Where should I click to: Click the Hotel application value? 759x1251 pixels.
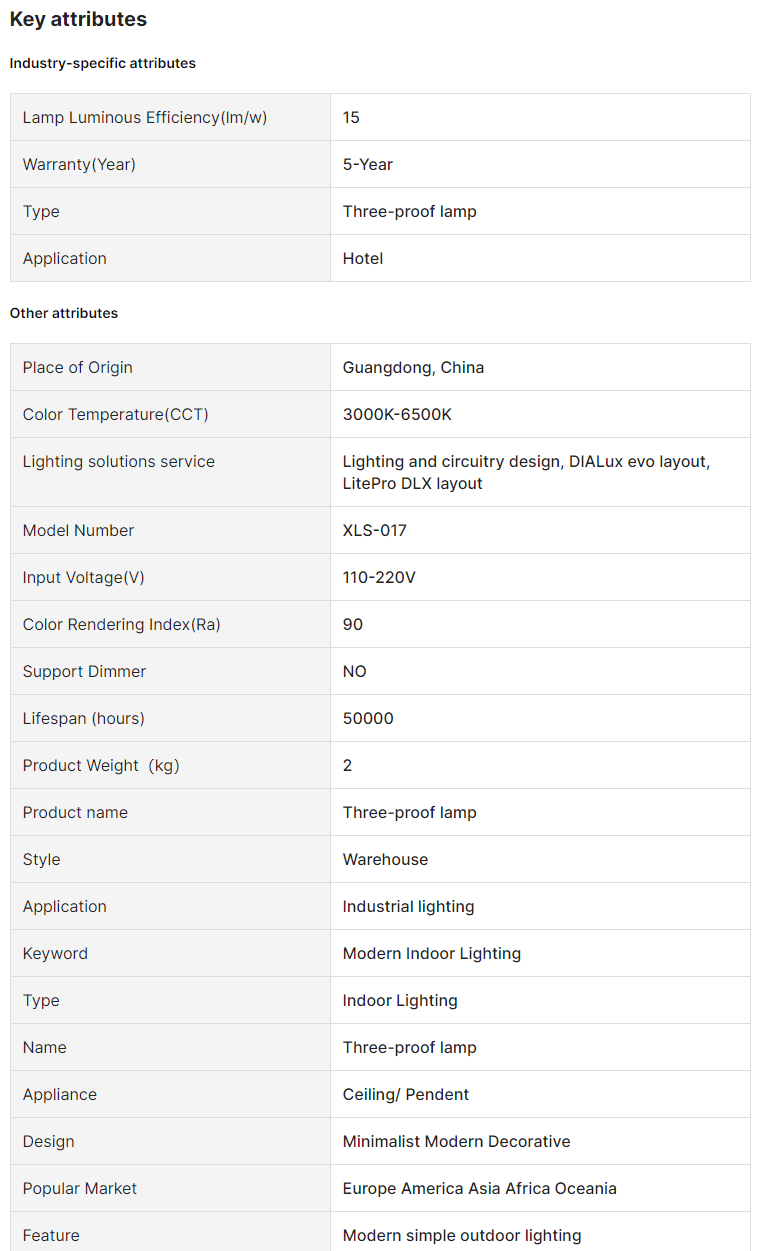tap(363, 258)
